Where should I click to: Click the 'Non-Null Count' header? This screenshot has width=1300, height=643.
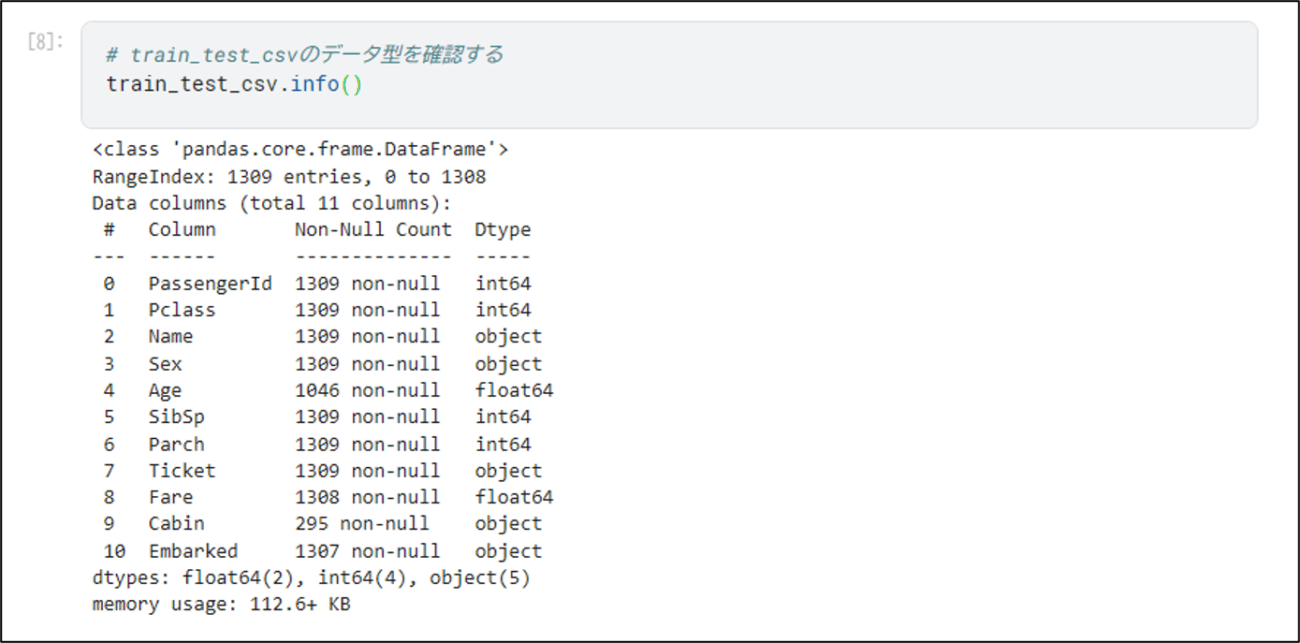click(373, 230)
